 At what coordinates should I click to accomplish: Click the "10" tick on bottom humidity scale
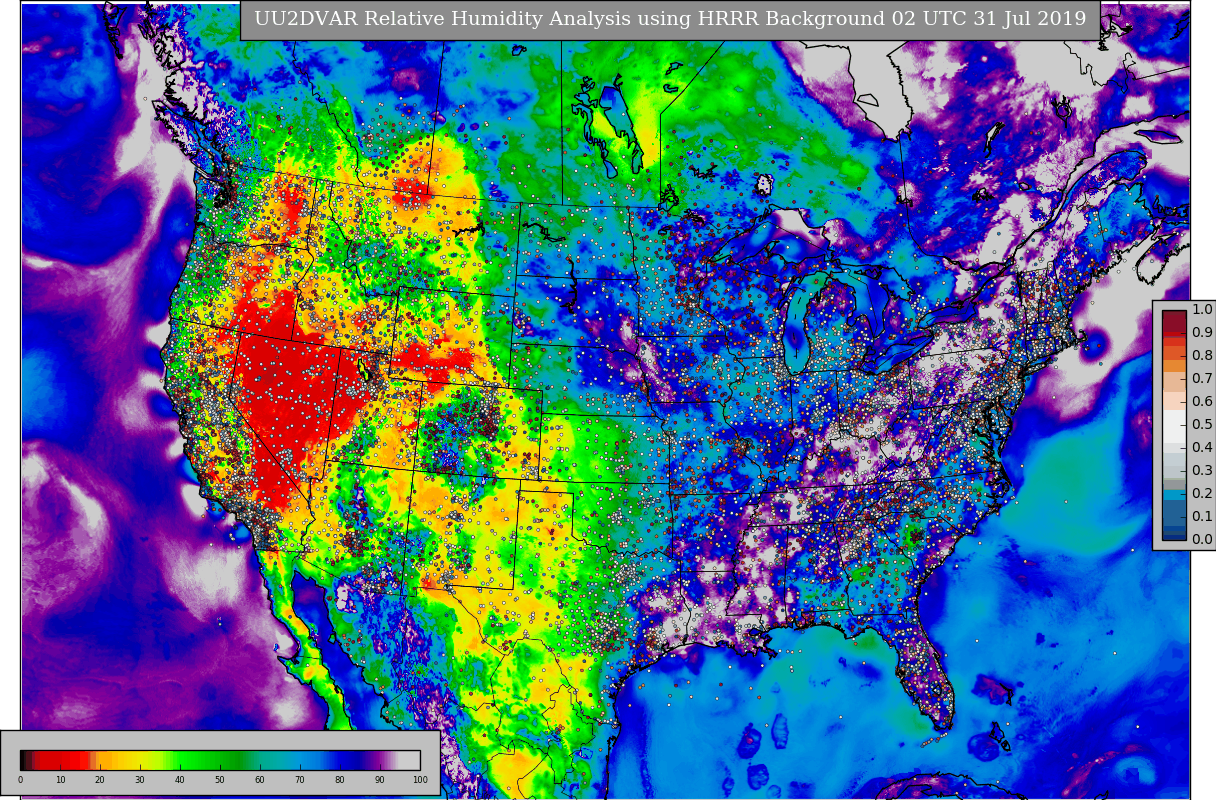point(60,780)
